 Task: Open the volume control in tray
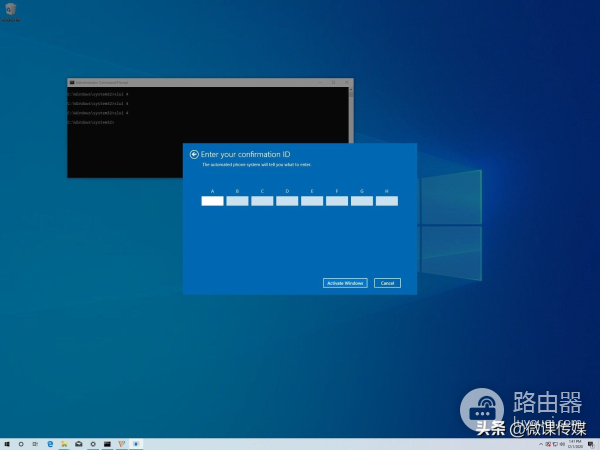tap(562, 443)
